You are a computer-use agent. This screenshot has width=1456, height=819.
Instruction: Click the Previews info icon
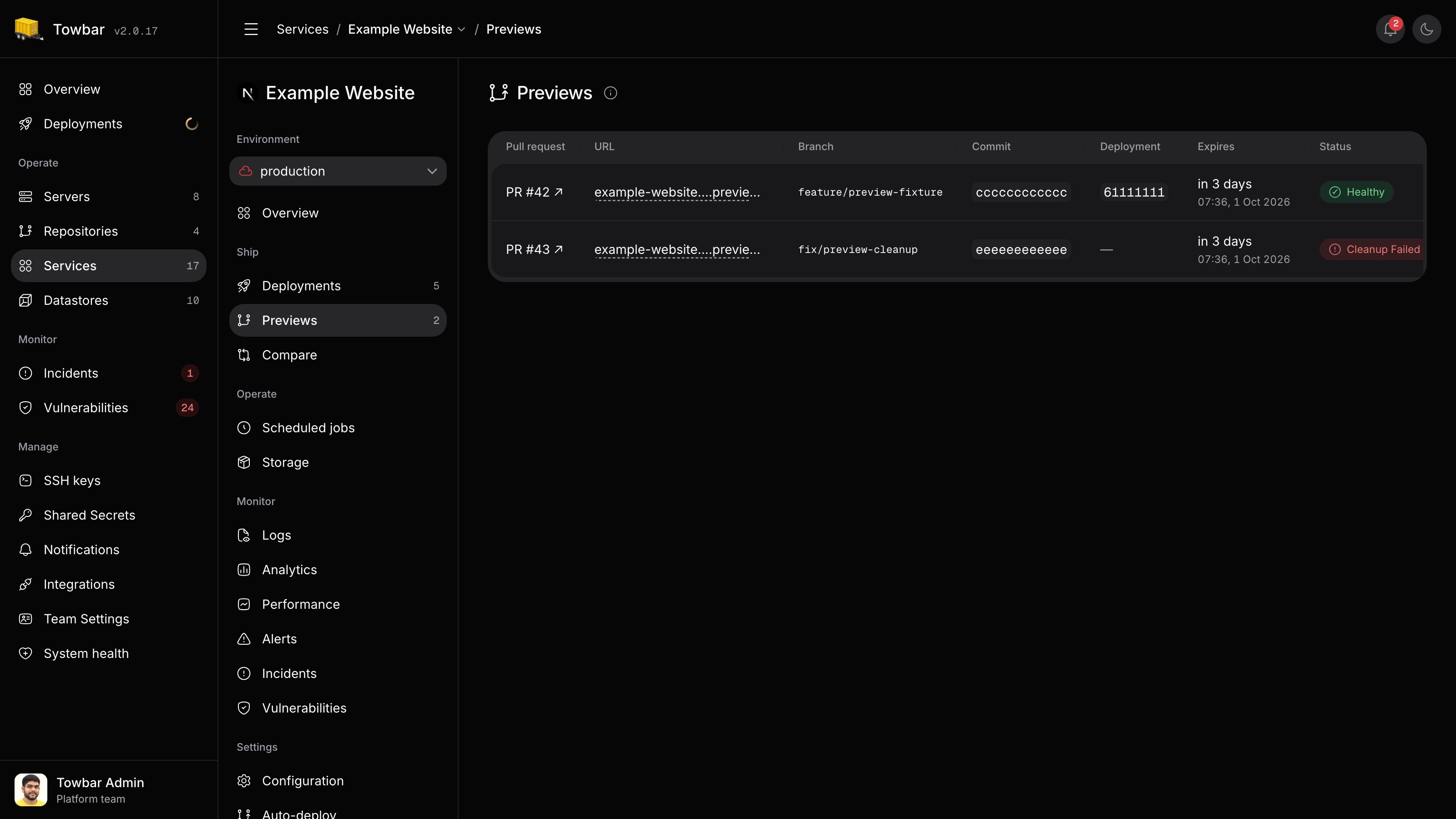(x=611, y=93)
